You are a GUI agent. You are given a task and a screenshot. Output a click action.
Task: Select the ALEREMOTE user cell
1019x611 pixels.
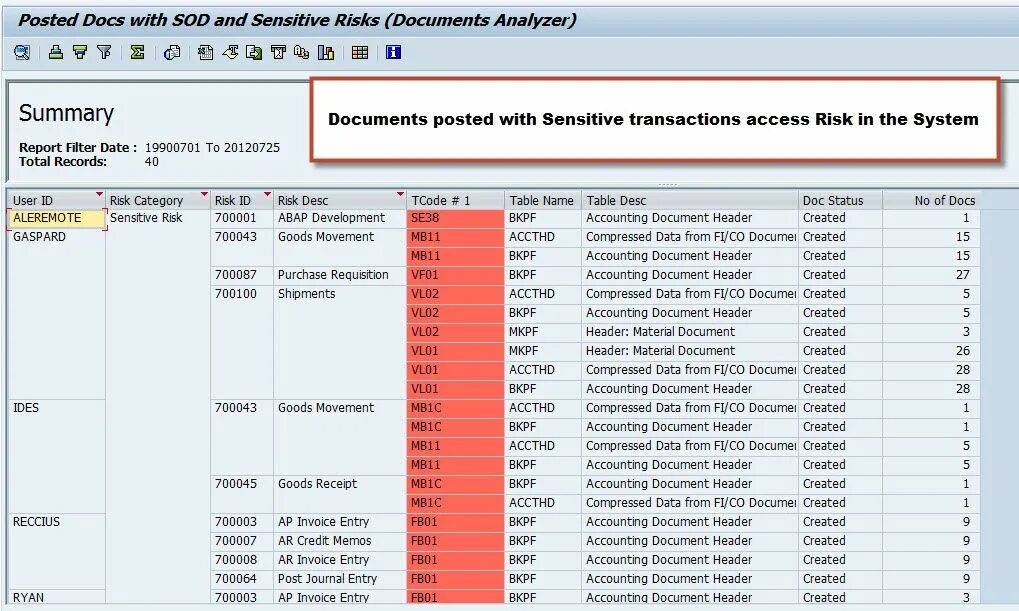pos(56,218)
